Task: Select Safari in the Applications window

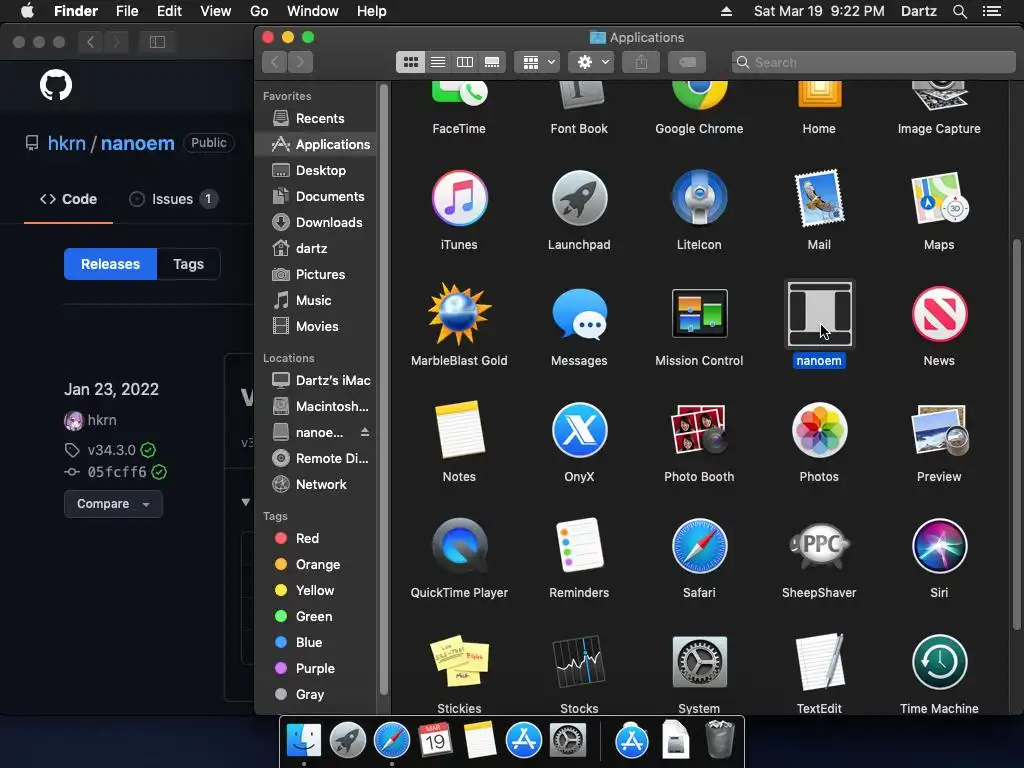Action: pos(699,546)
